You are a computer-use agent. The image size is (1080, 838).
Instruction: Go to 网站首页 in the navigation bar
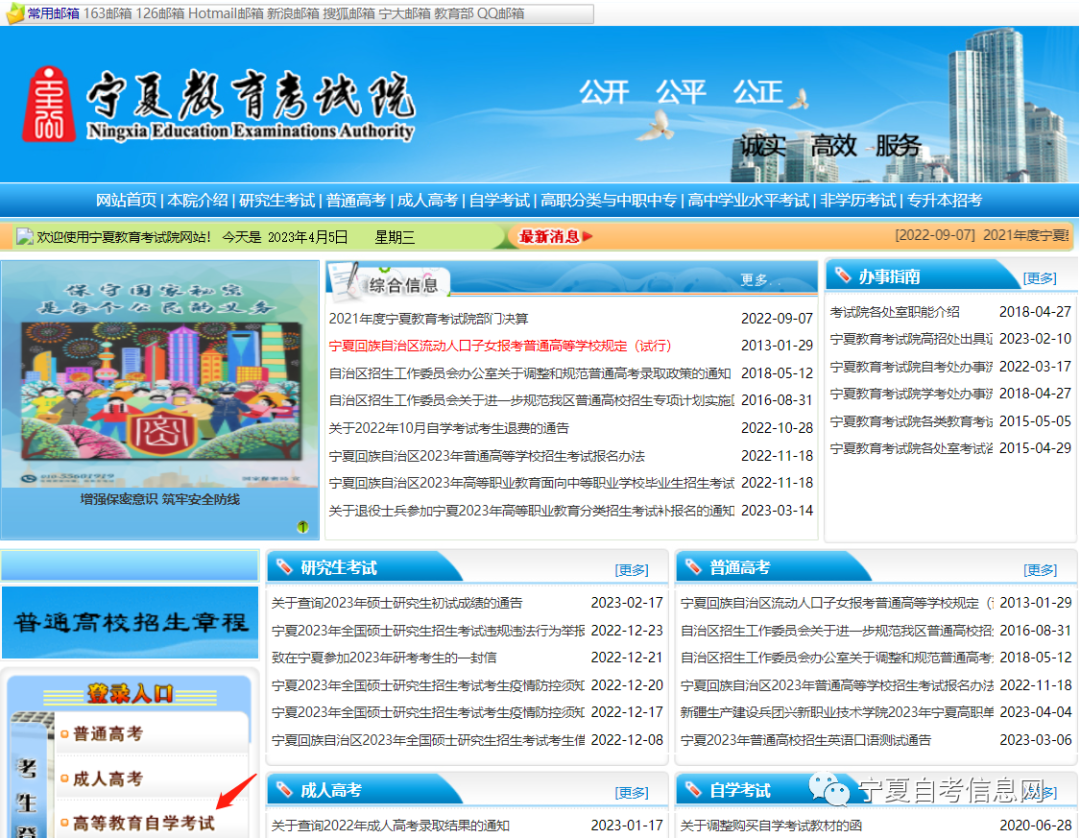tap(126, 200)
